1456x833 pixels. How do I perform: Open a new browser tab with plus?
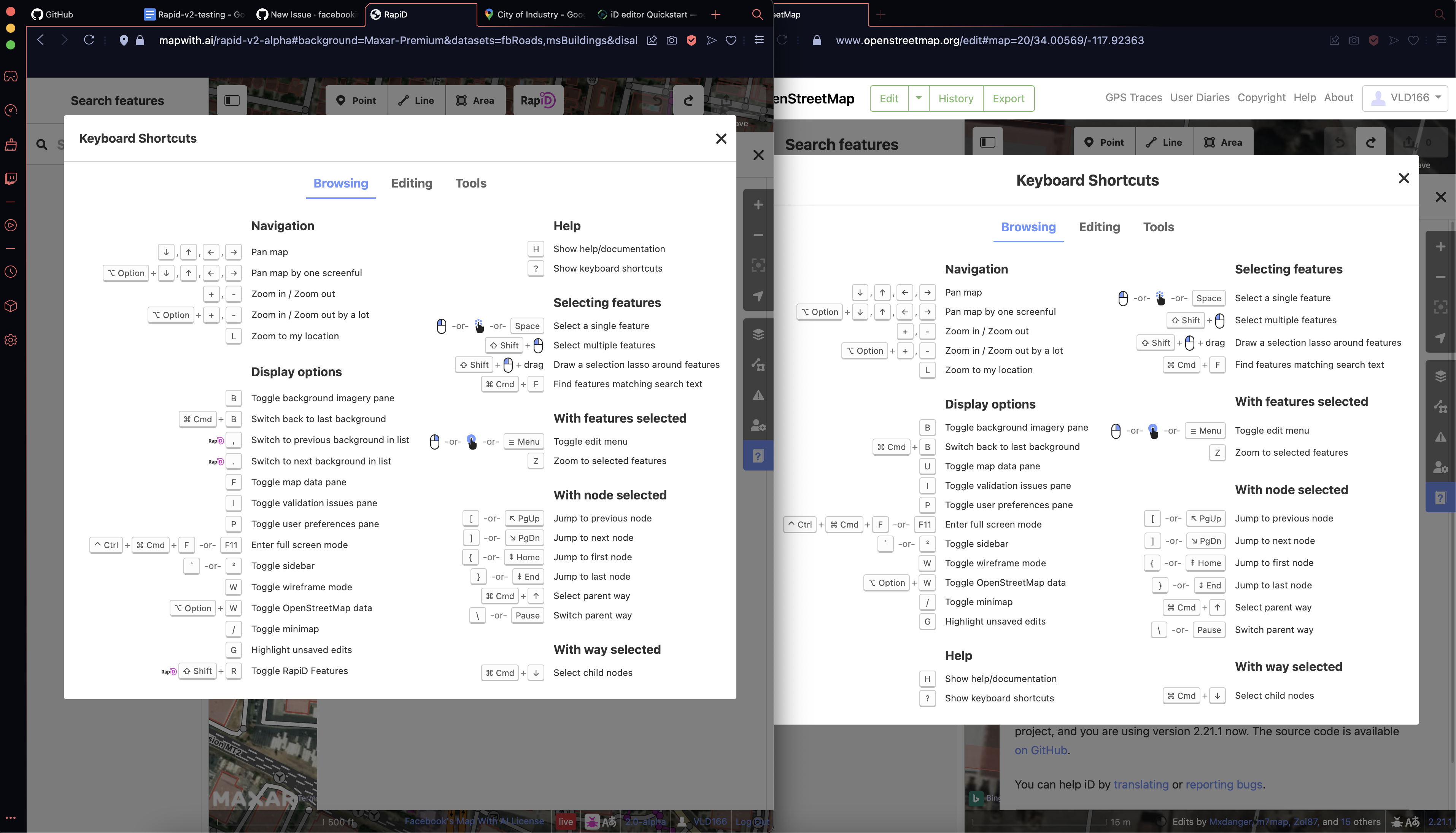pyautogui.click(x=716, y=14)
